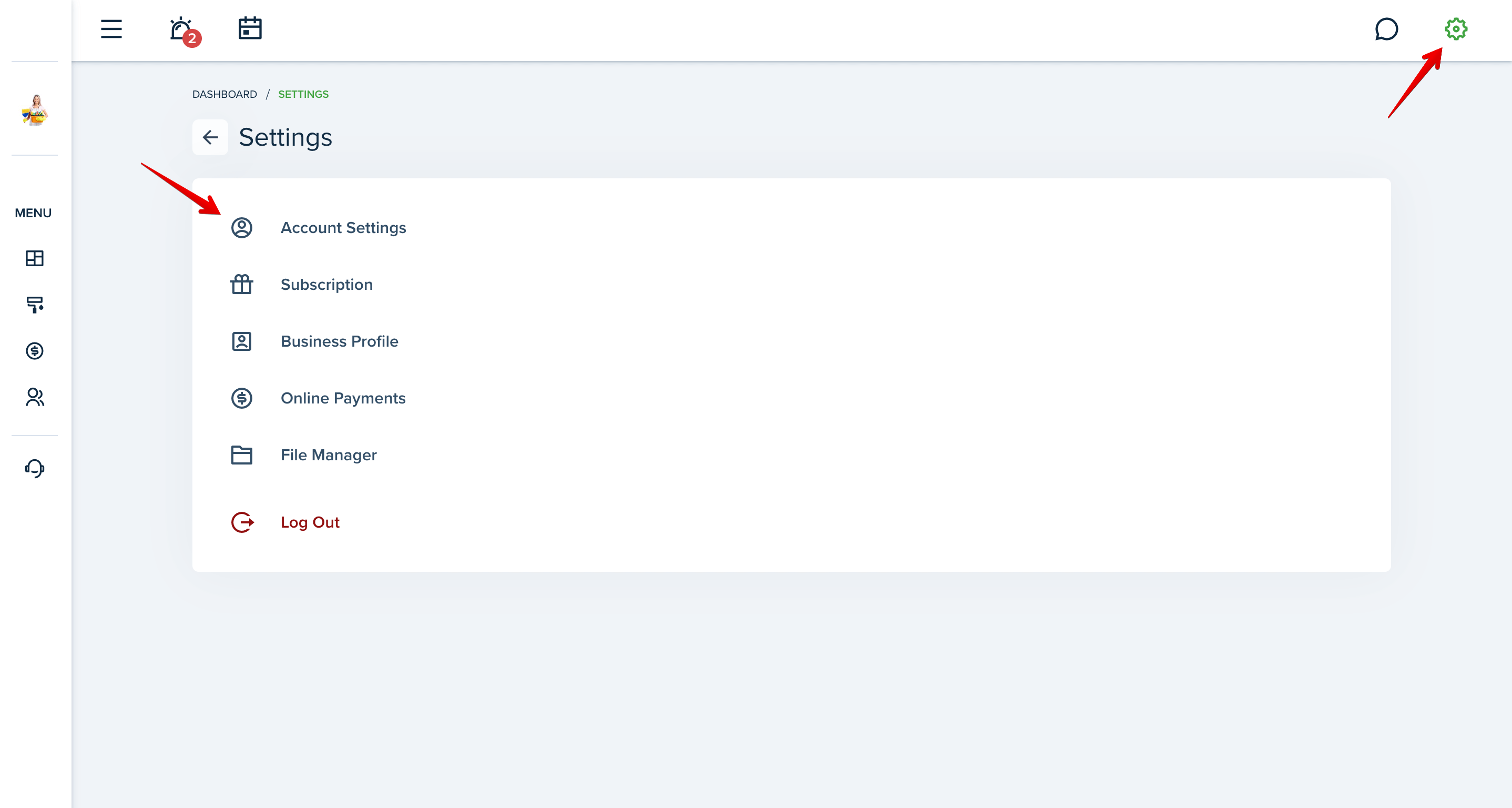Click Log Out

[x=310, y=522]
